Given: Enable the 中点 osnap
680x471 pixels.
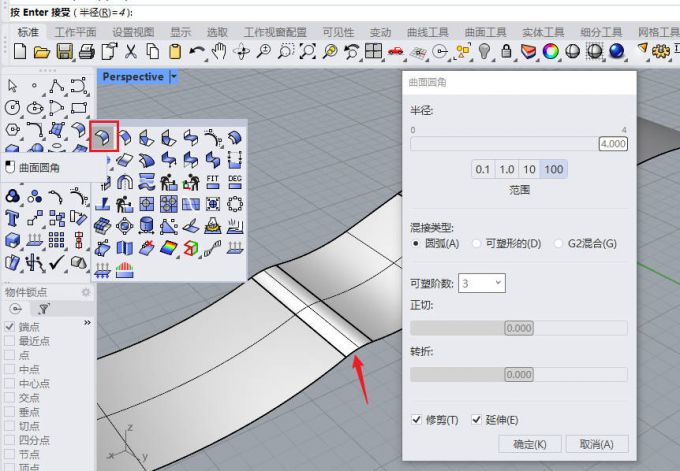Looking at the screenshot, I should pos(10,369).
